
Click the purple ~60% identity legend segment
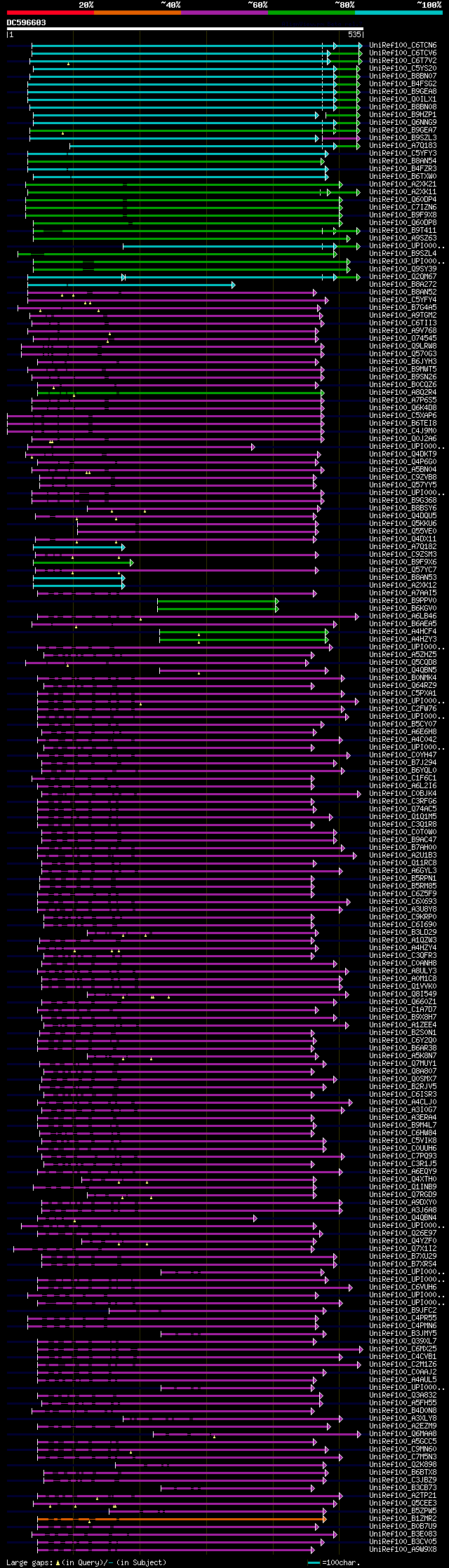224,13
